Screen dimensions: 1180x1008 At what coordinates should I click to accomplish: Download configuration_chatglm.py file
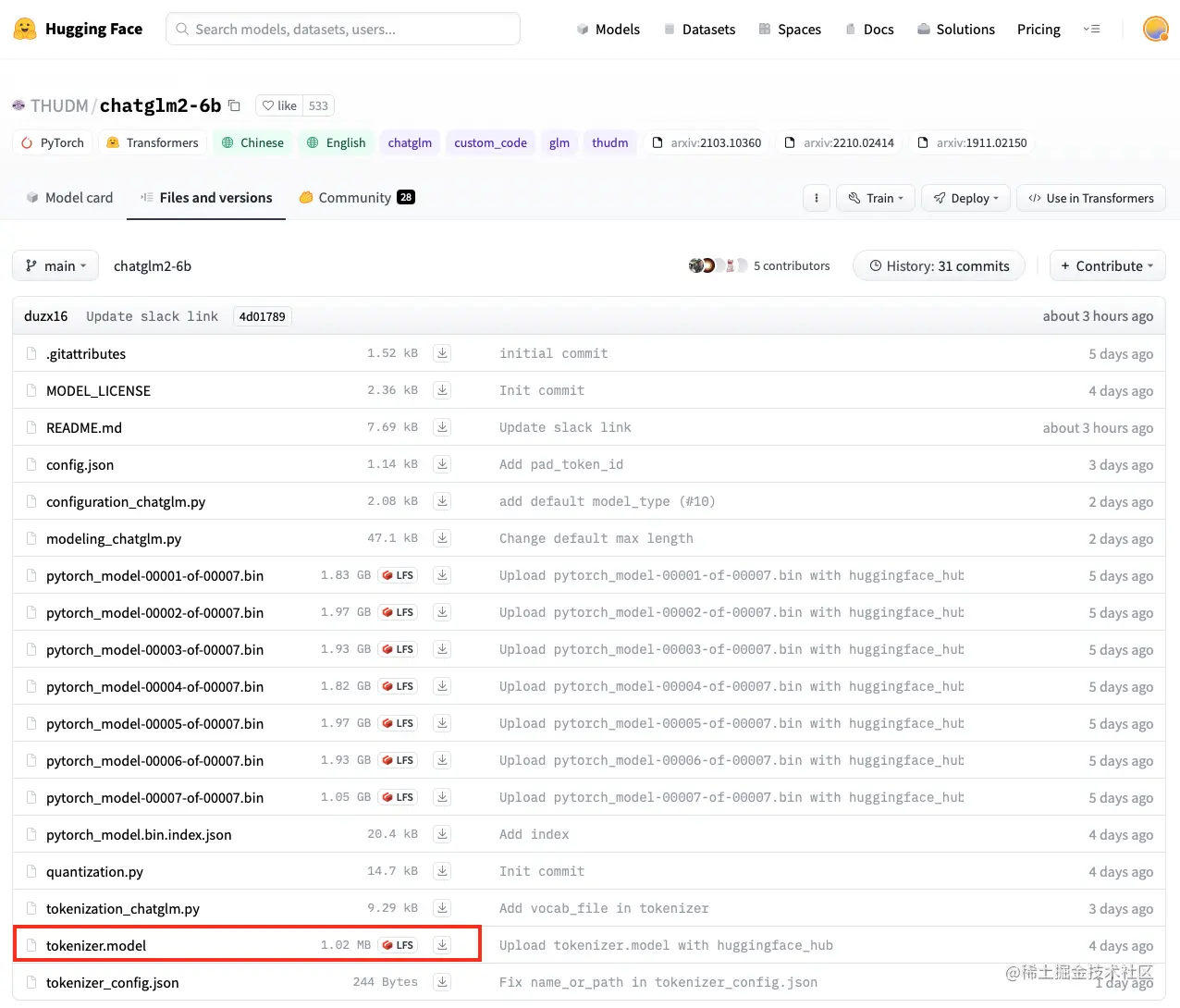pyautogui.click(x=443, y=501)
